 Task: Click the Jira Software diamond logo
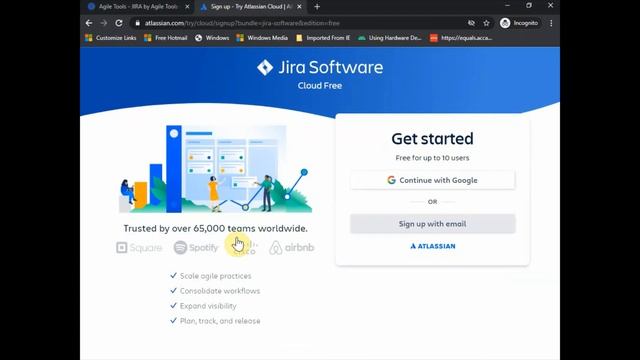coord(265,67)
